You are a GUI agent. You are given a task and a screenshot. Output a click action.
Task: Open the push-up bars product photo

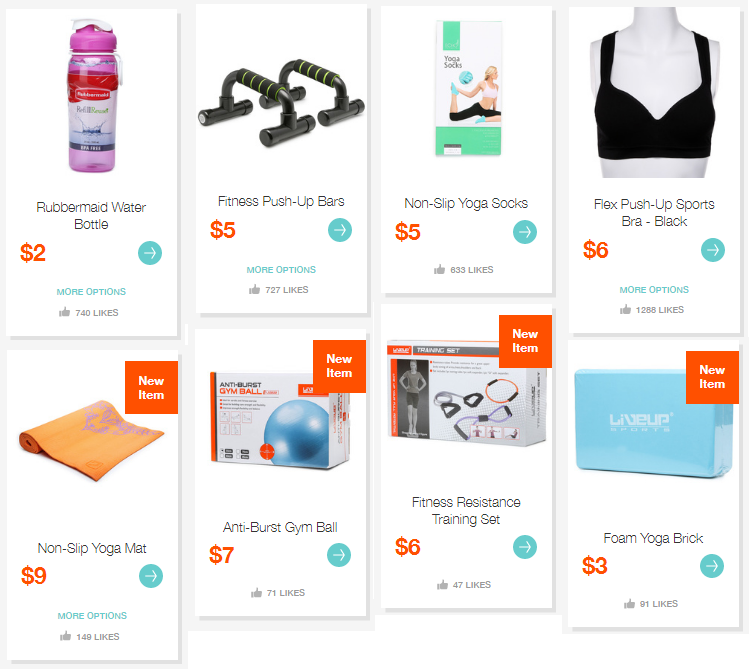(x=281, y=102)
